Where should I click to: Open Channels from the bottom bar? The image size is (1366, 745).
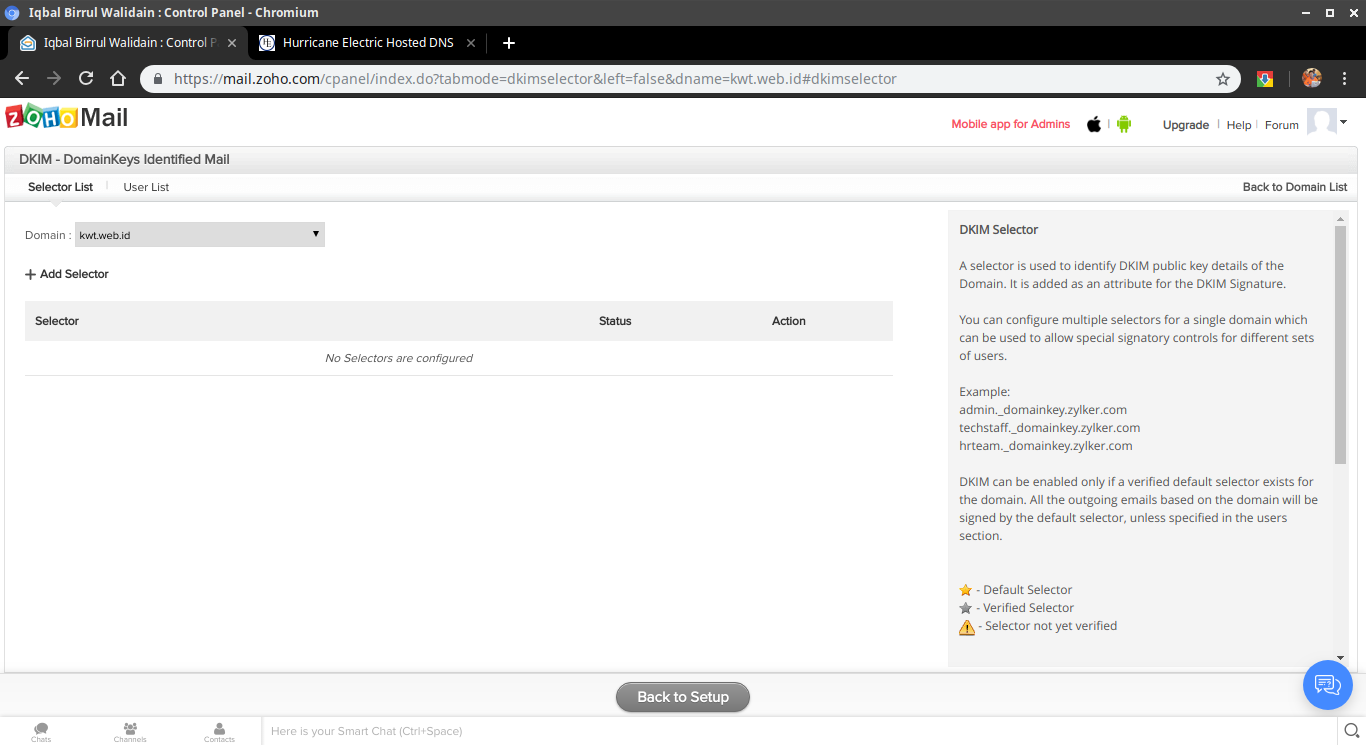pyautogui.click(x=130, y=731)
